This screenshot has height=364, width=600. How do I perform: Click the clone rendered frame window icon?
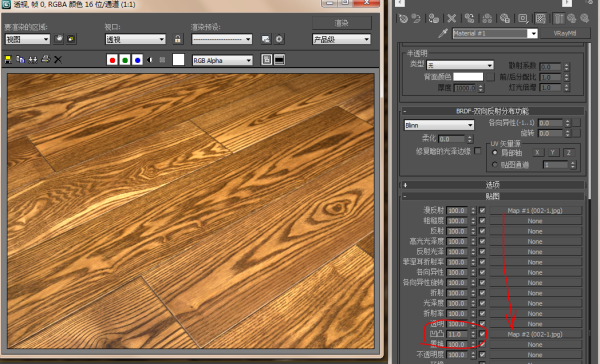tap(33, 60)
